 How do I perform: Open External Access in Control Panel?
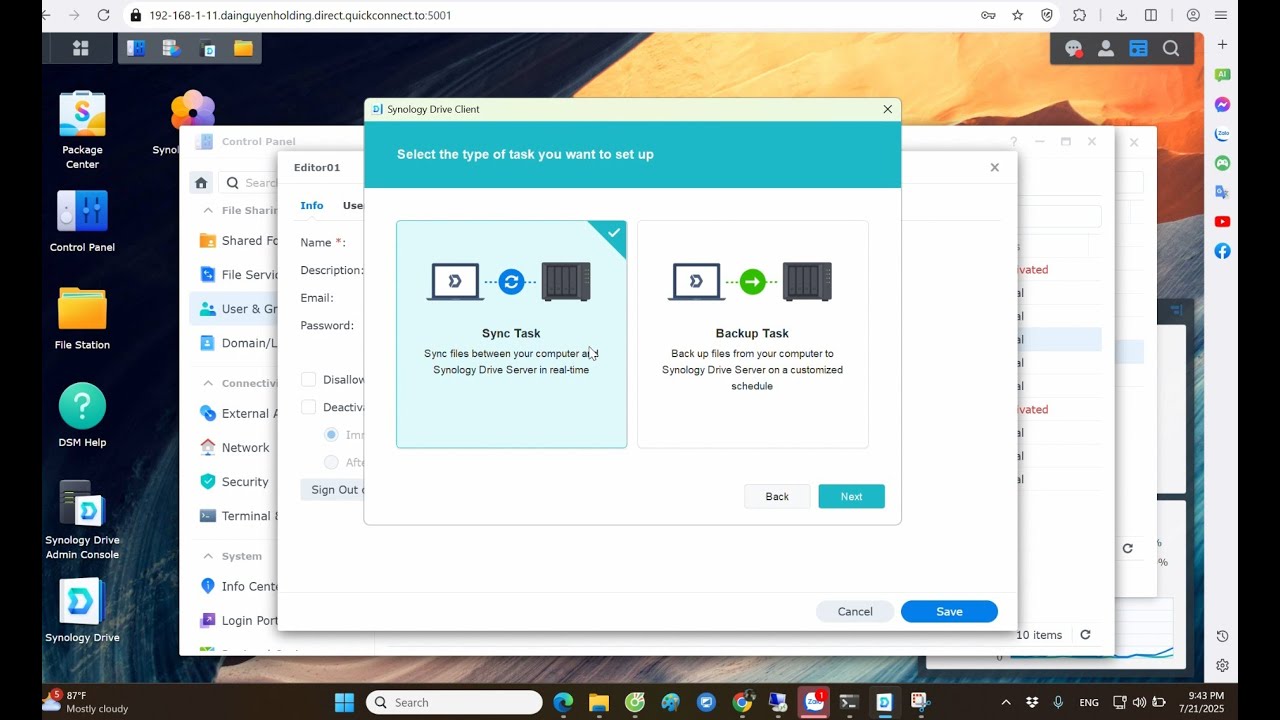[x=238, y=414]
